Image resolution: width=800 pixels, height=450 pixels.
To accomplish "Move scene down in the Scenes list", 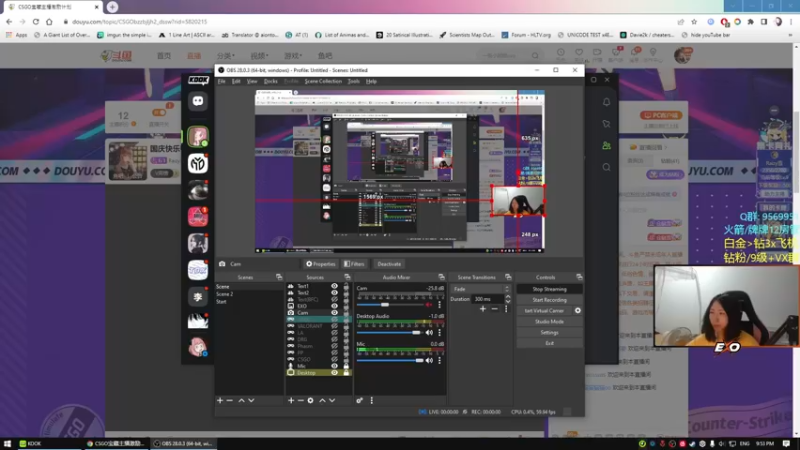I will point(251,401).
